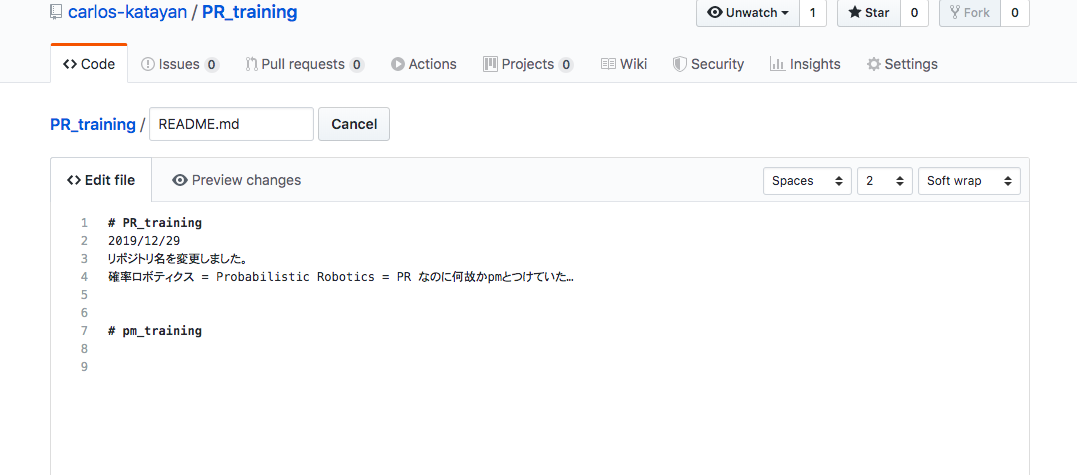Open the indent size 2 dropdown

coord(885,181)
